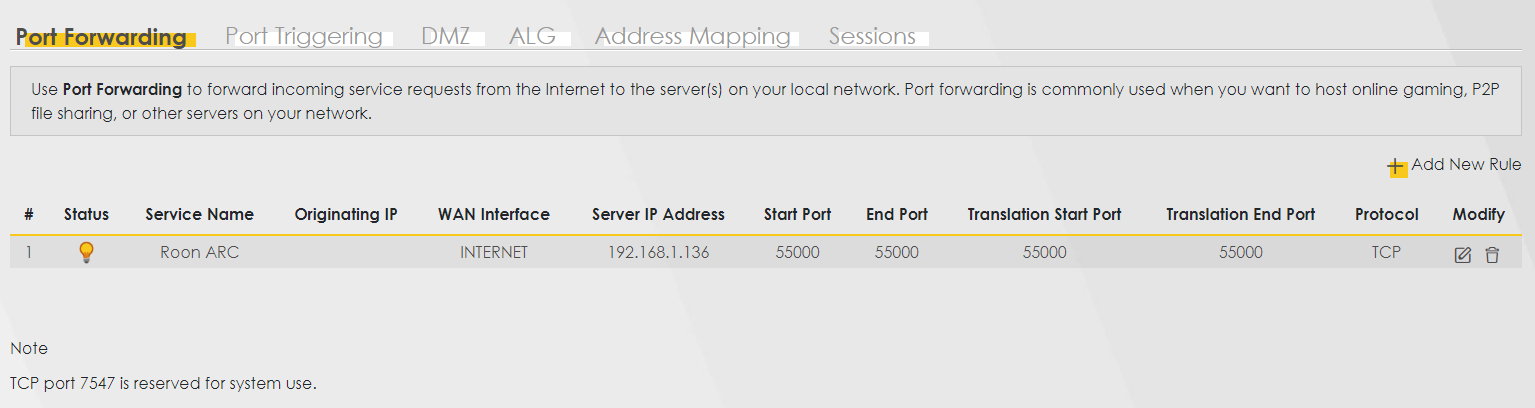Click the Service Name column header
This screenshot has height=408, width=1535.
pyautogui.click(x=199, y=215)
